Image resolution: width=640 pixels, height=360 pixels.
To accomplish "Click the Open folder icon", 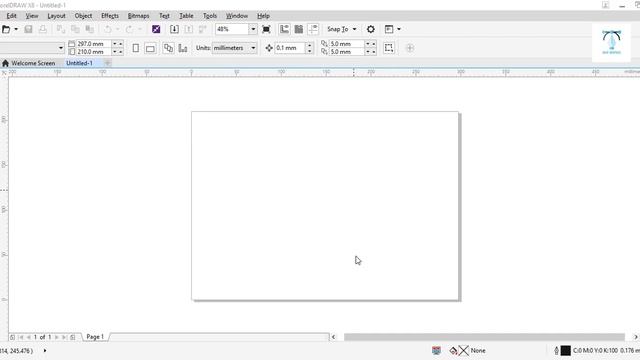I will [x=6, y=29].
